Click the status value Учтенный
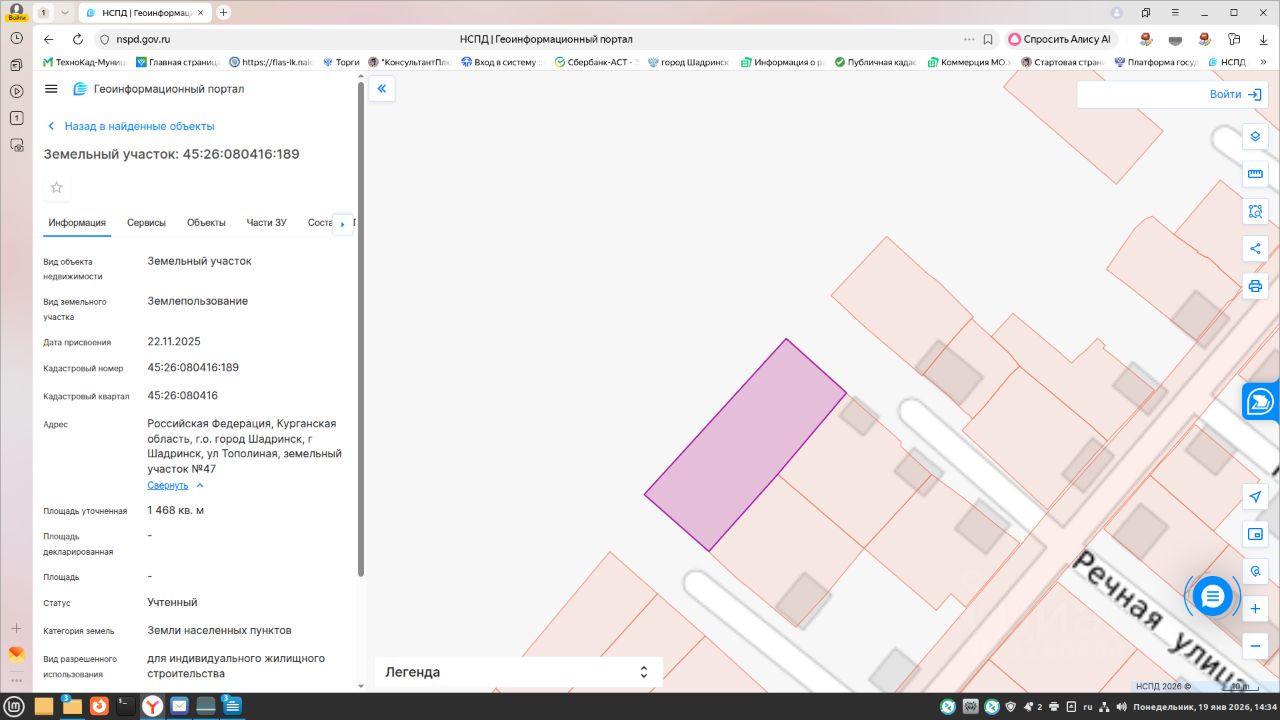Screen dimensions: 1280x720 pyautogui.click(x=172, y=602)
